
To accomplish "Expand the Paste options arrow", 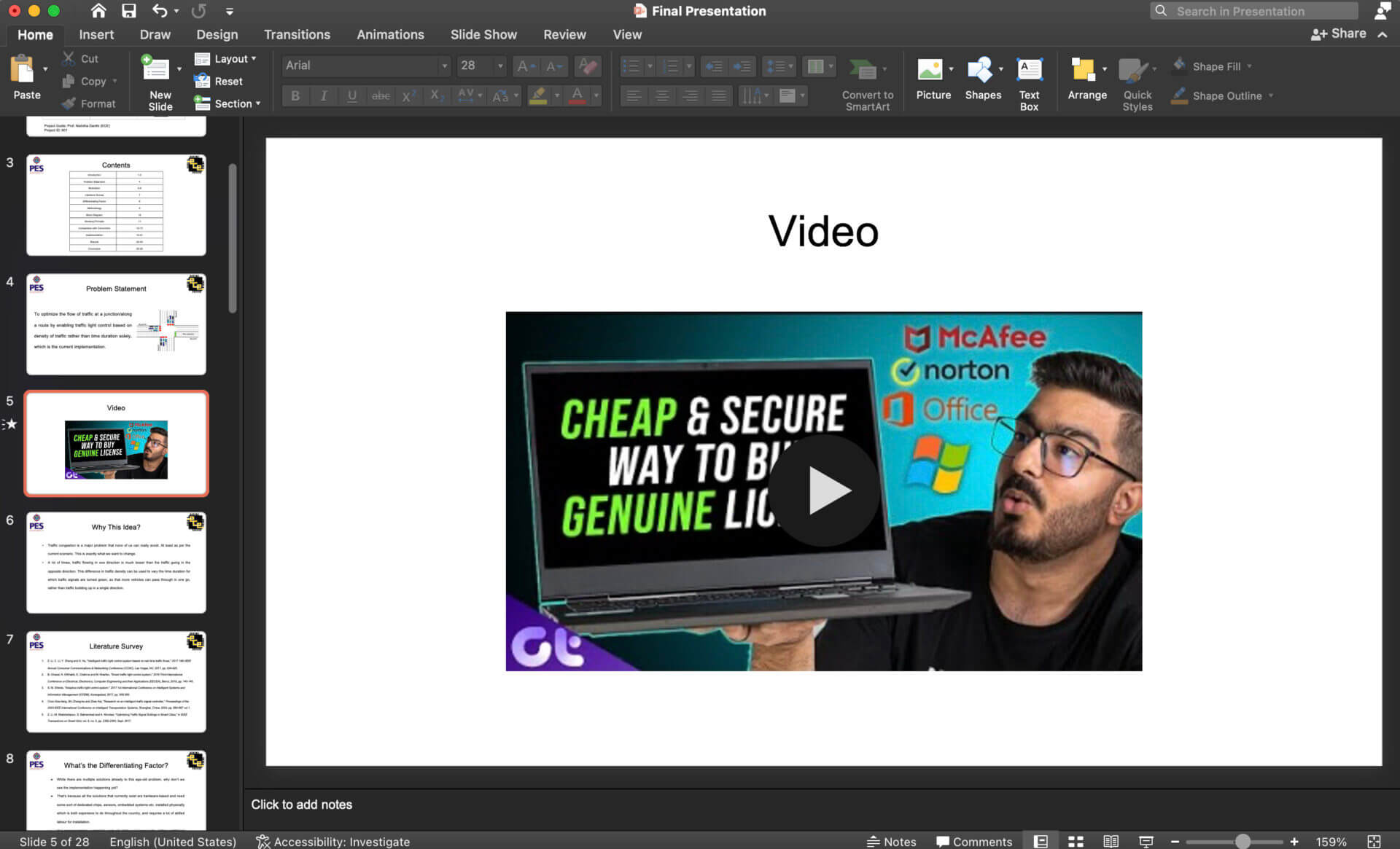I will (45, 69).
